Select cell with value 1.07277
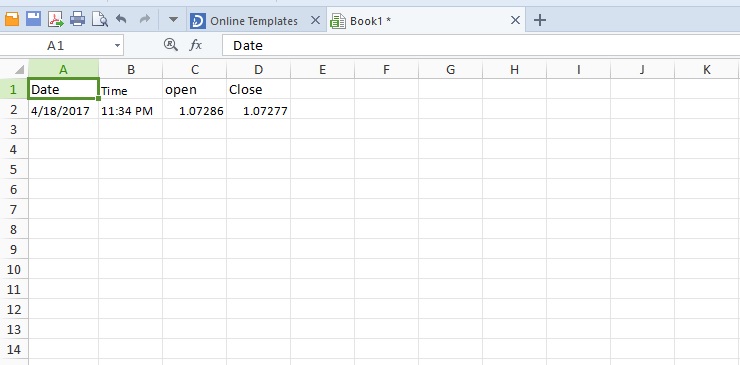The image size is (740, 365). [259, 109]
